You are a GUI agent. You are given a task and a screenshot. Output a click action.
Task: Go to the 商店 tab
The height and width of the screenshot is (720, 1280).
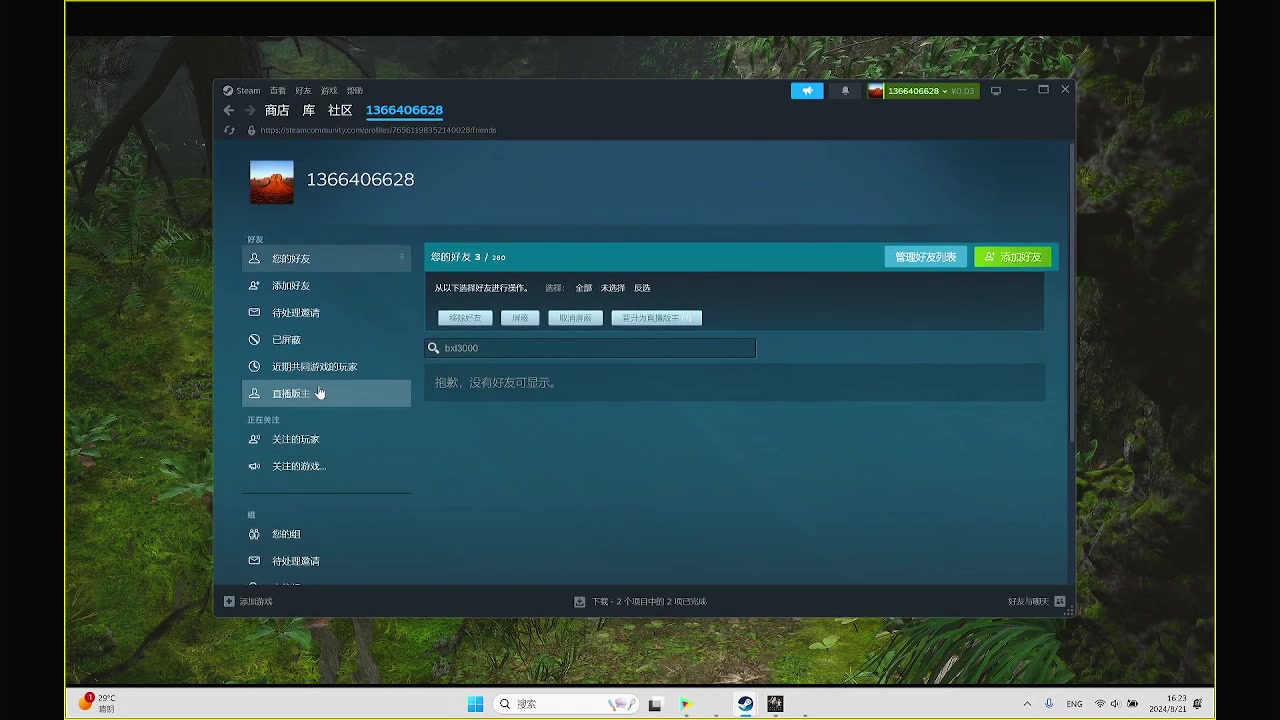(277, 110)
